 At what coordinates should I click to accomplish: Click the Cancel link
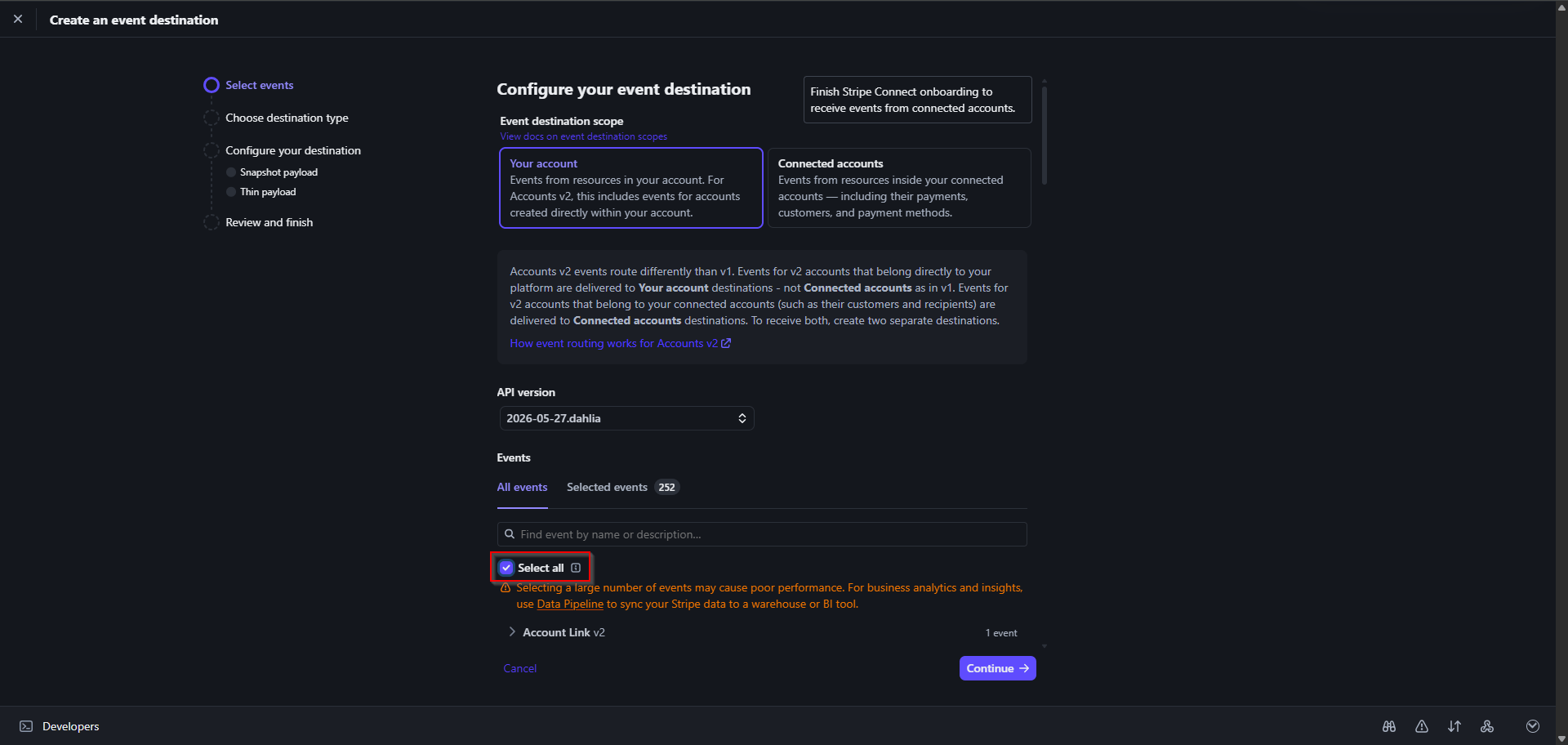click(x=519, y=668)
